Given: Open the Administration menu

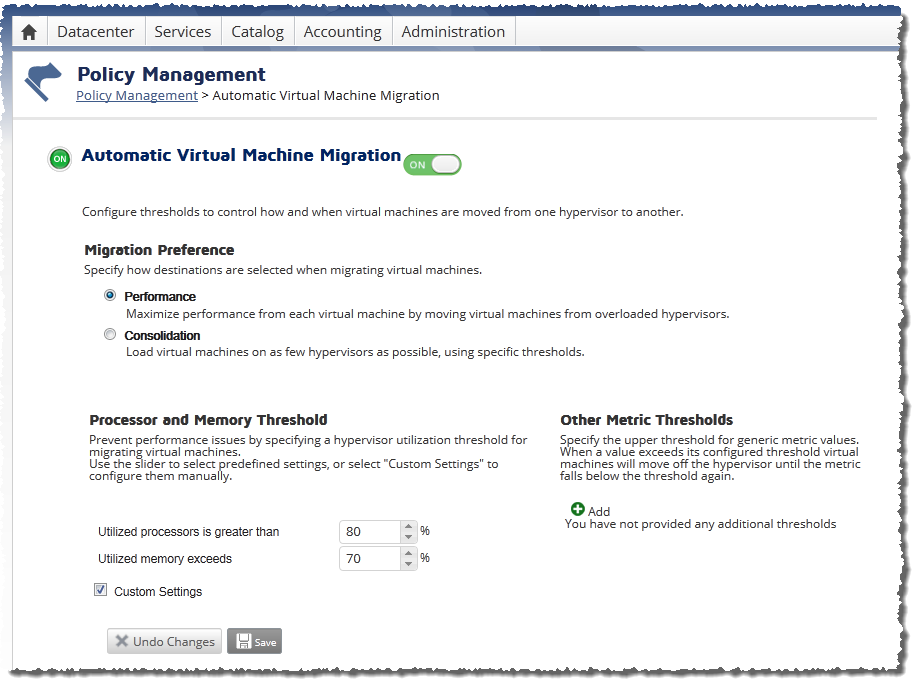Looking at the screenshot, I should point(453,32).
